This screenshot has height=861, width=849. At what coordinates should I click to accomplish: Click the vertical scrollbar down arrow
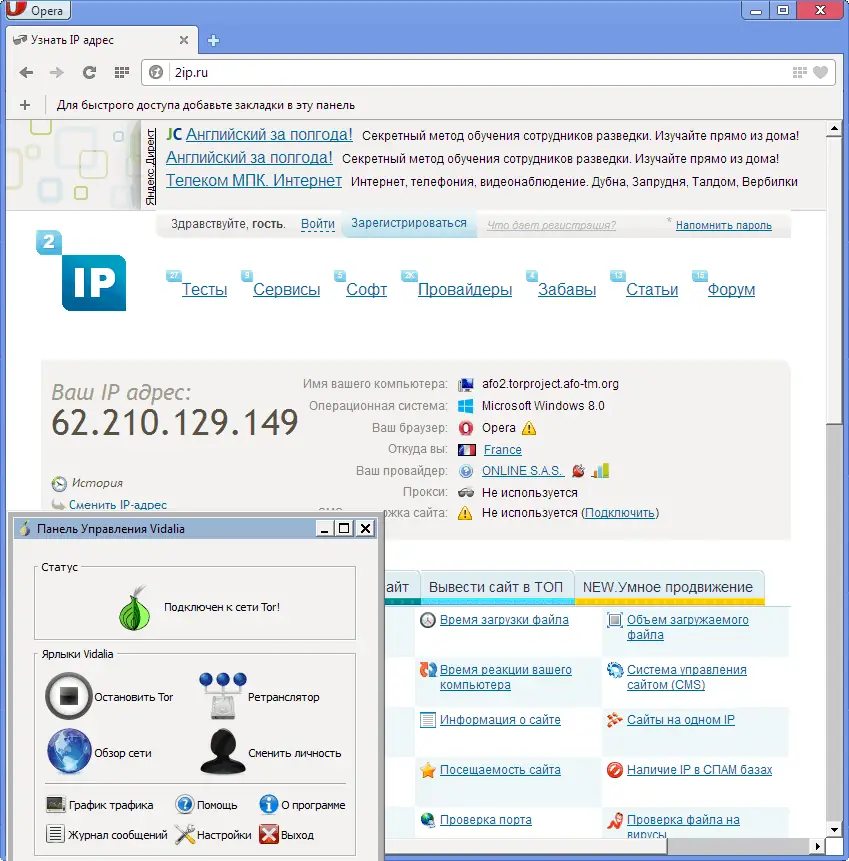834,830
